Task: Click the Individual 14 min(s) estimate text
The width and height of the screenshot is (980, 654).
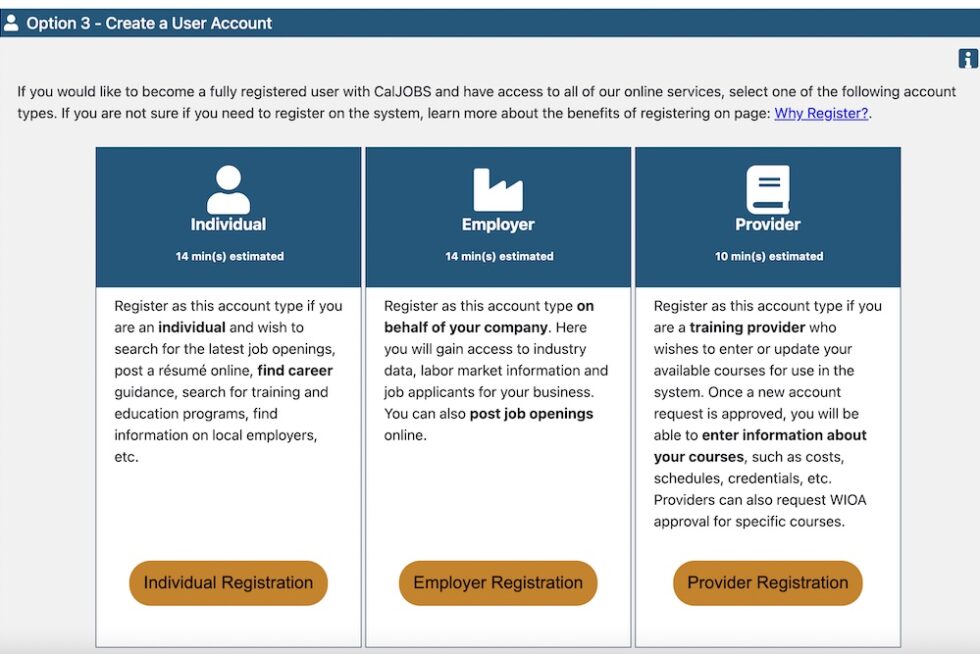Action: coord(228,256)
